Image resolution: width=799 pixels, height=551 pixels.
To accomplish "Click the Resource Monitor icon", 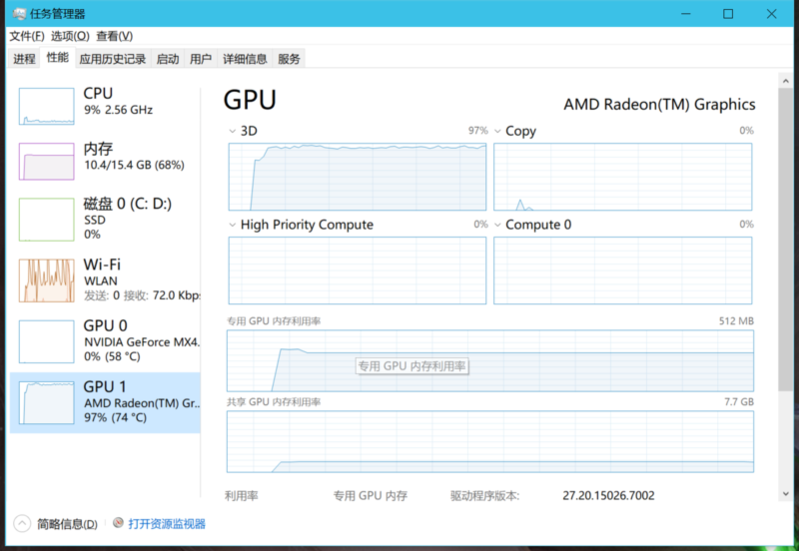I will click(x=119, y=523).
